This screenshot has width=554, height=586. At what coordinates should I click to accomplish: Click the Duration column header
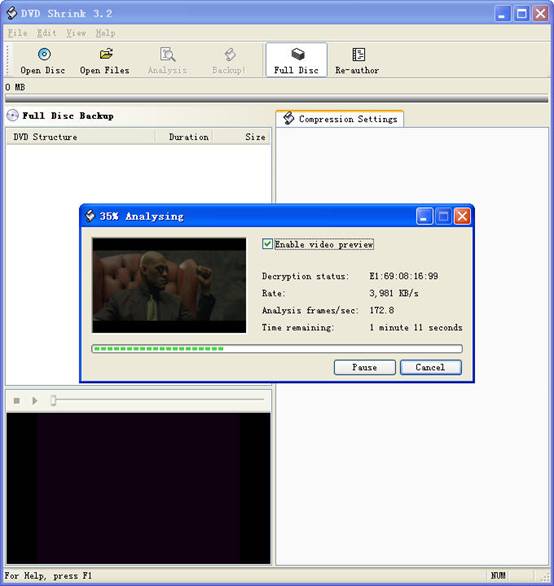tap(185, 137)
